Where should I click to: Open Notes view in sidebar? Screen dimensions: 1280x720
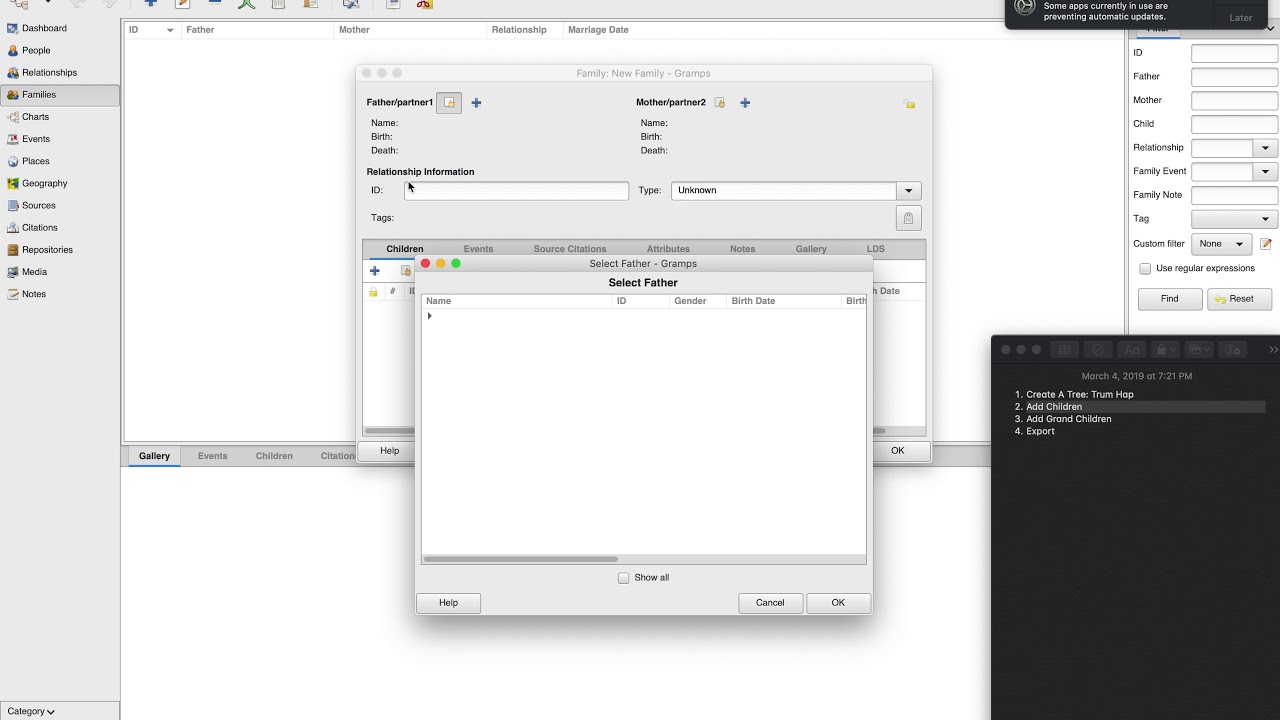point(33,294)
